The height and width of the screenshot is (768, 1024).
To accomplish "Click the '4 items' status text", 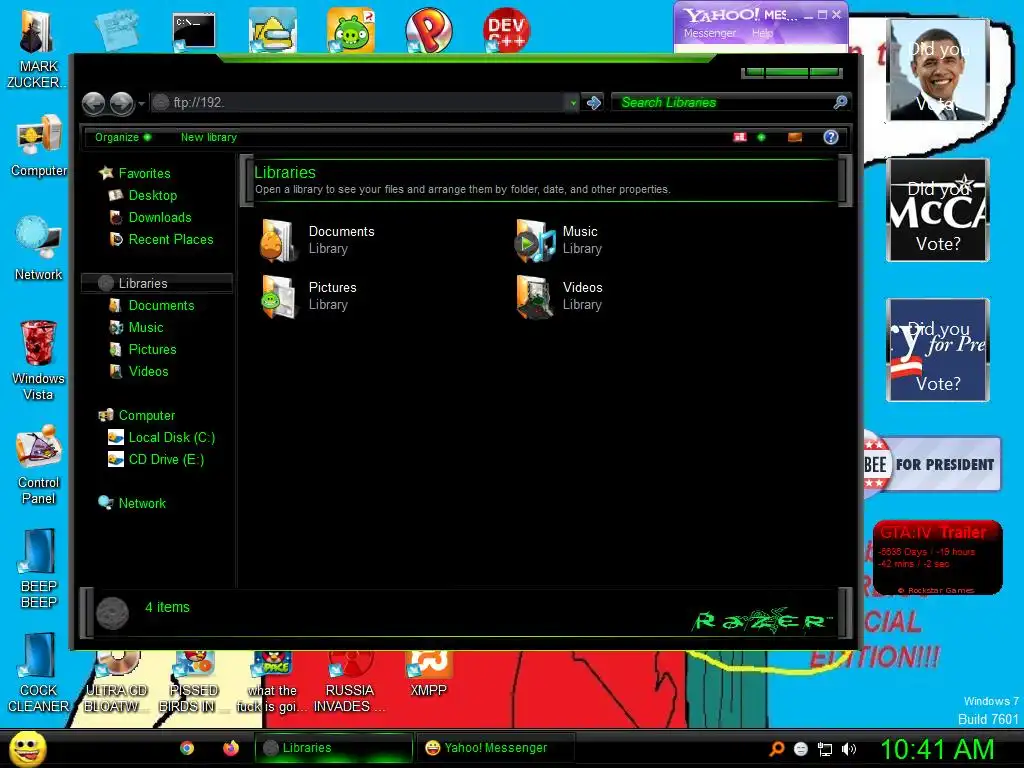I will (x=167, y=607).
